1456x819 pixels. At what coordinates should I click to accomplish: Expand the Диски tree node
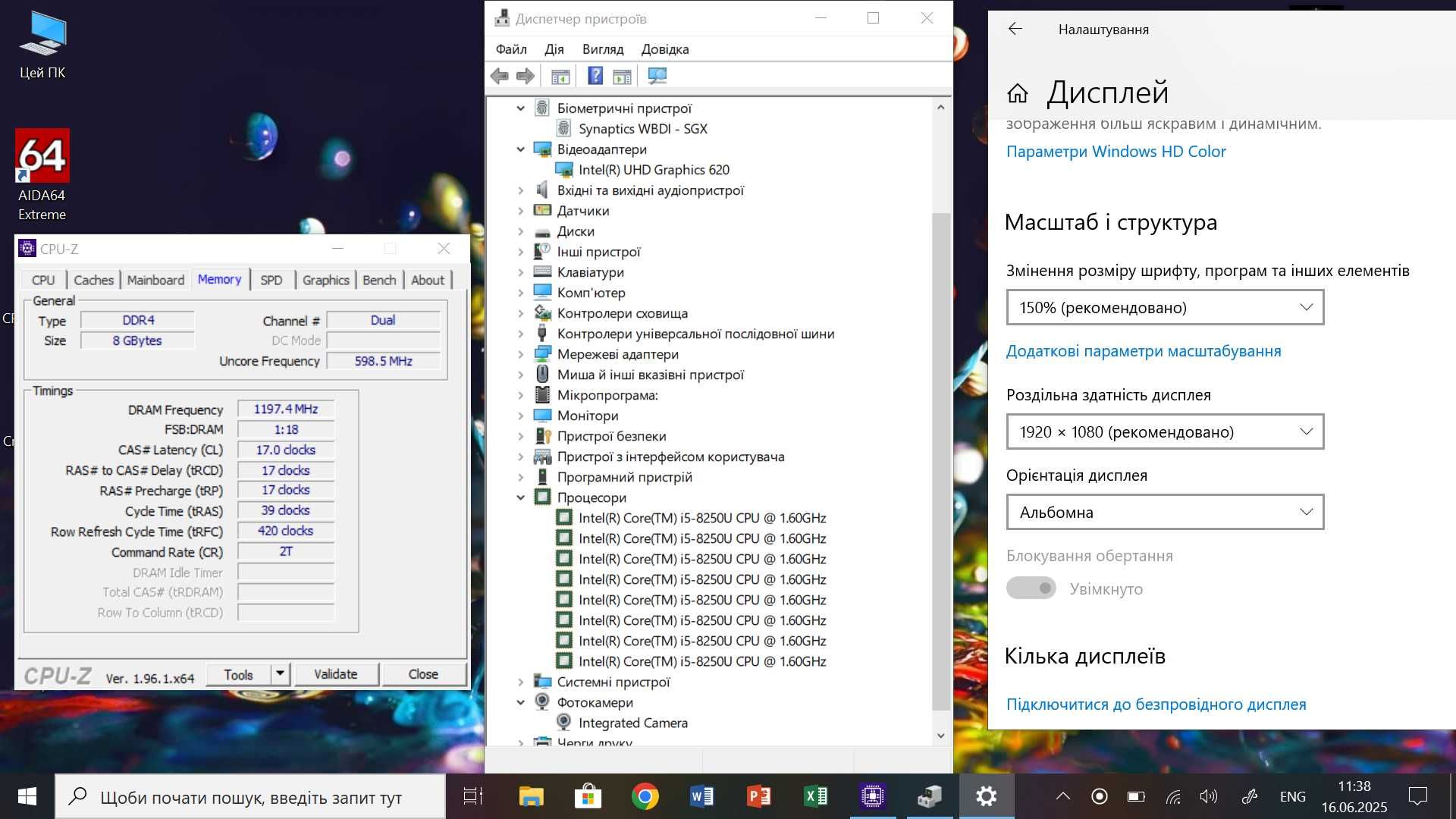point(520,231)
